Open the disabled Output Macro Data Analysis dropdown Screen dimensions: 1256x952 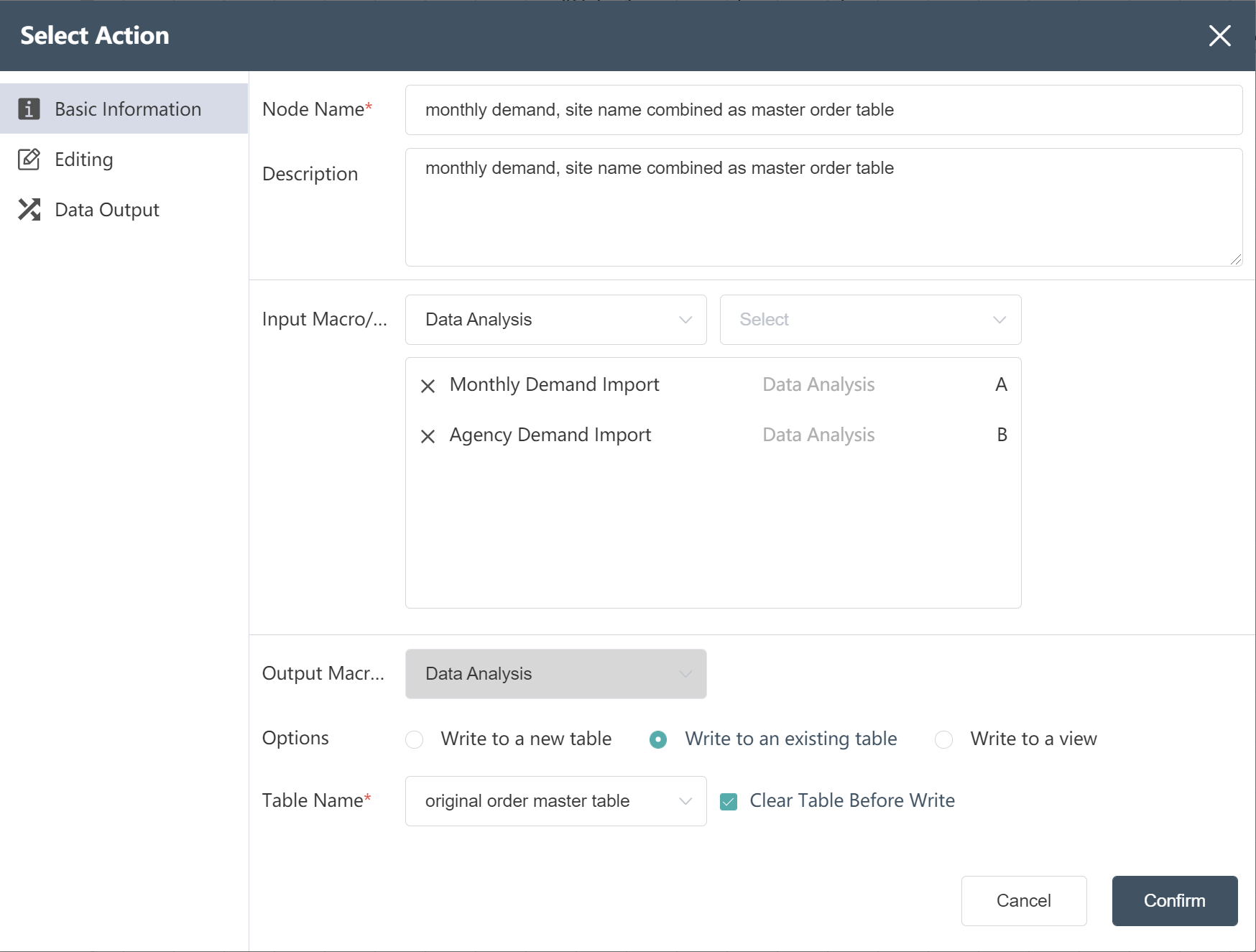click(x=555, y=674)
